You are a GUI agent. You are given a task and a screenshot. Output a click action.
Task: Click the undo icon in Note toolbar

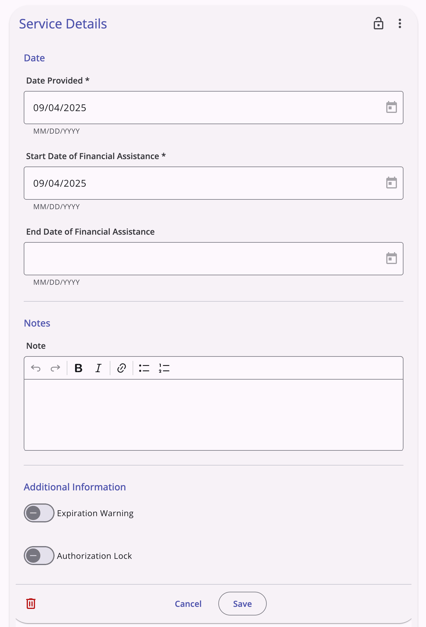(36, 368)
